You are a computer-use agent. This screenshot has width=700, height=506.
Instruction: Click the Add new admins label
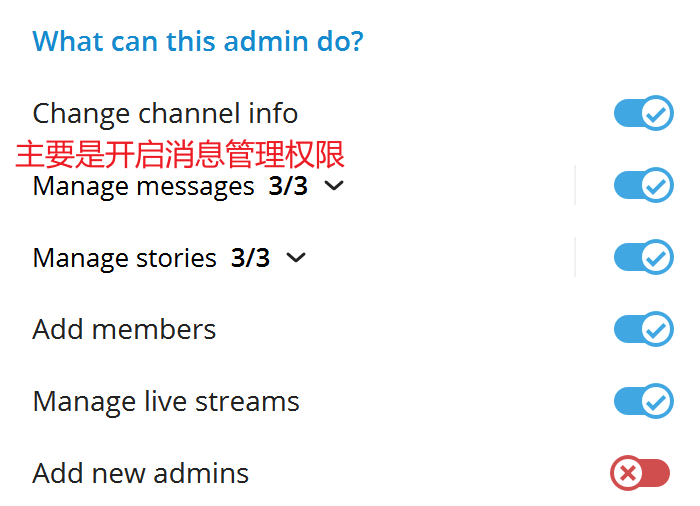click(x=141, y=474)
